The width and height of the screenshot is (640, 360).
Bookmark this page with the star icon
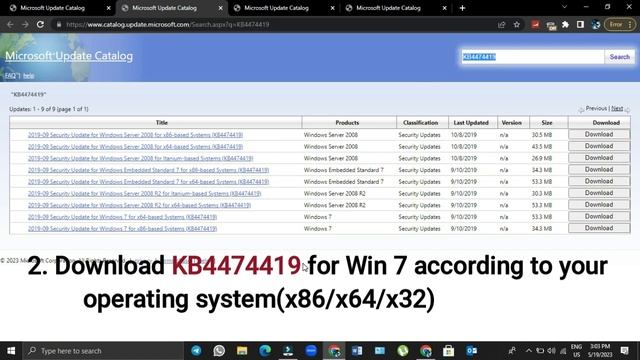point(517,24)
